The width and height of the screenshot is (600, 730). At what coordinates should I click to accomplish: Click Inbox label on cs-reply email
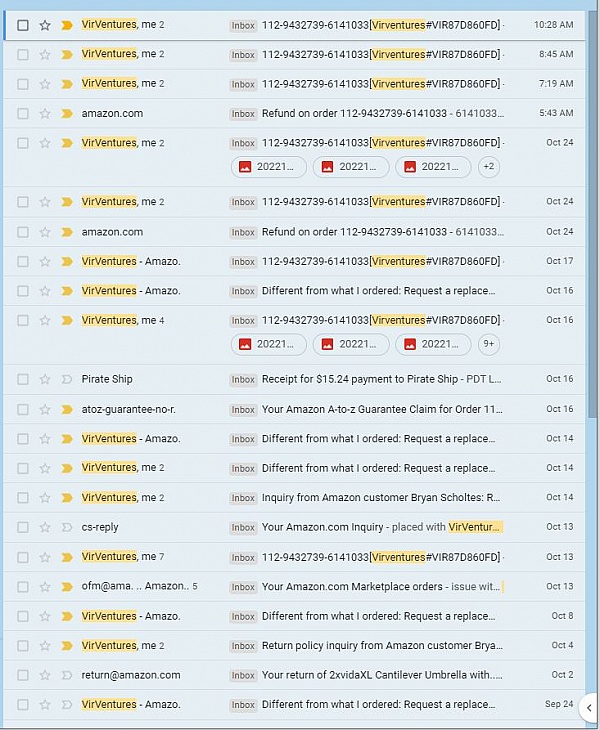[x=243, y=528]
